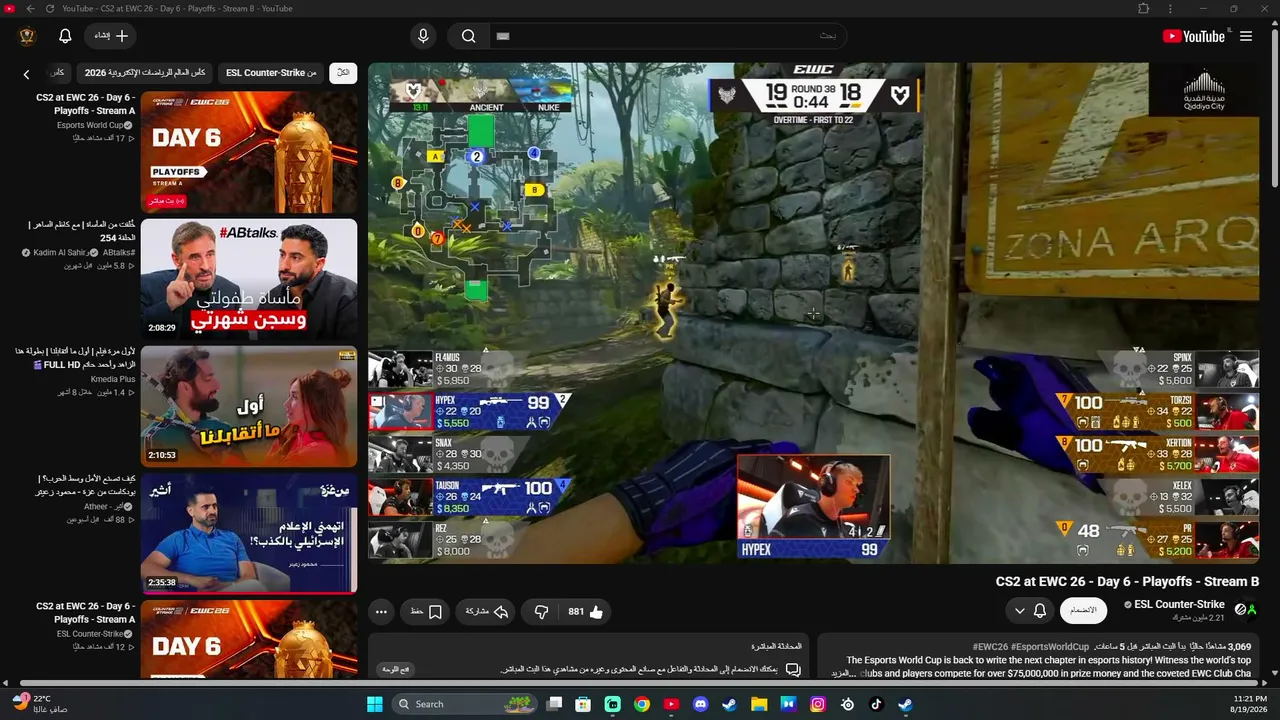This screenshot has width=1280, height=720.
Task: Click the Create plus button
Action: click(111, 36)
